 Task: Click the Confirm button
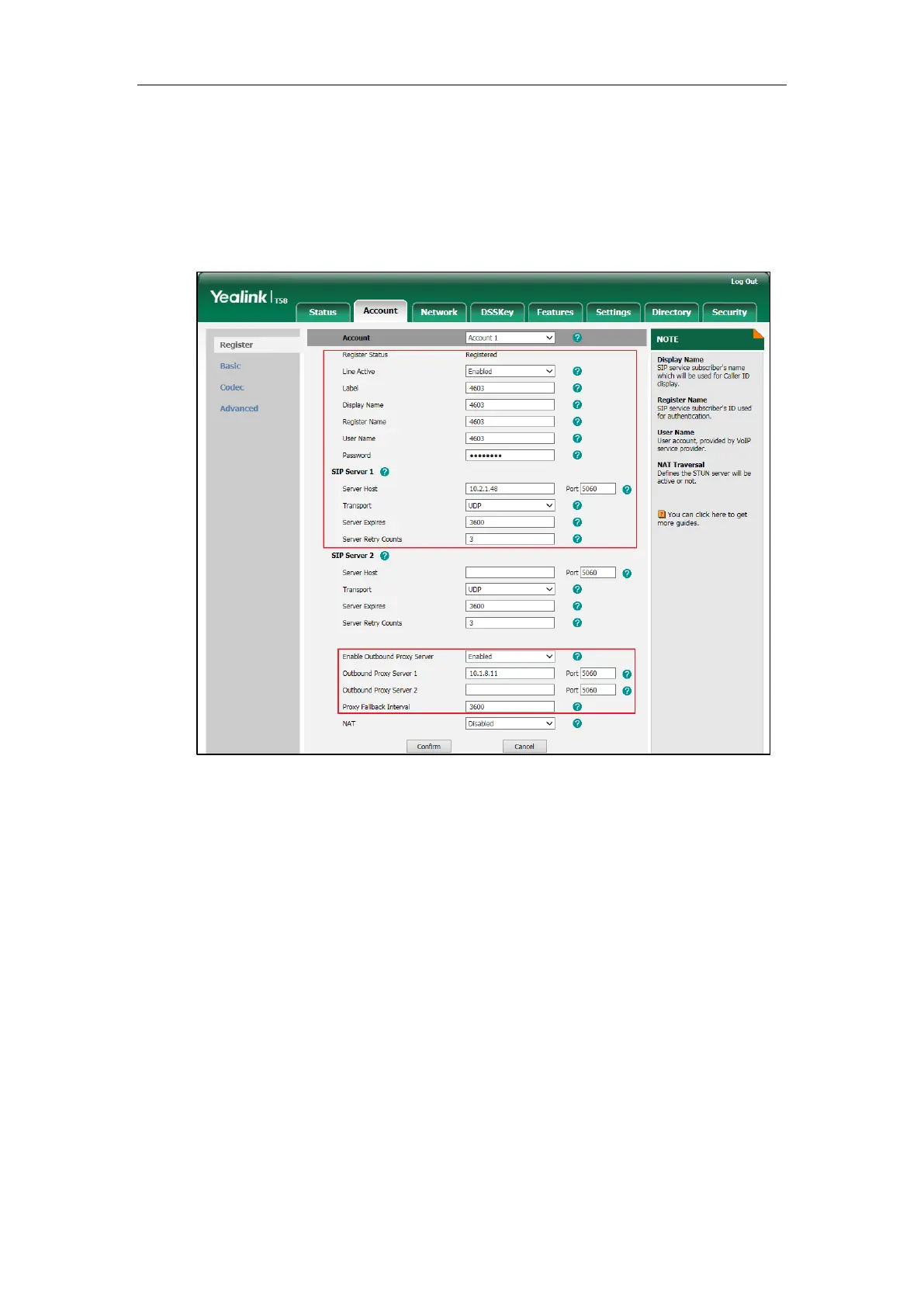click(429, 747)
